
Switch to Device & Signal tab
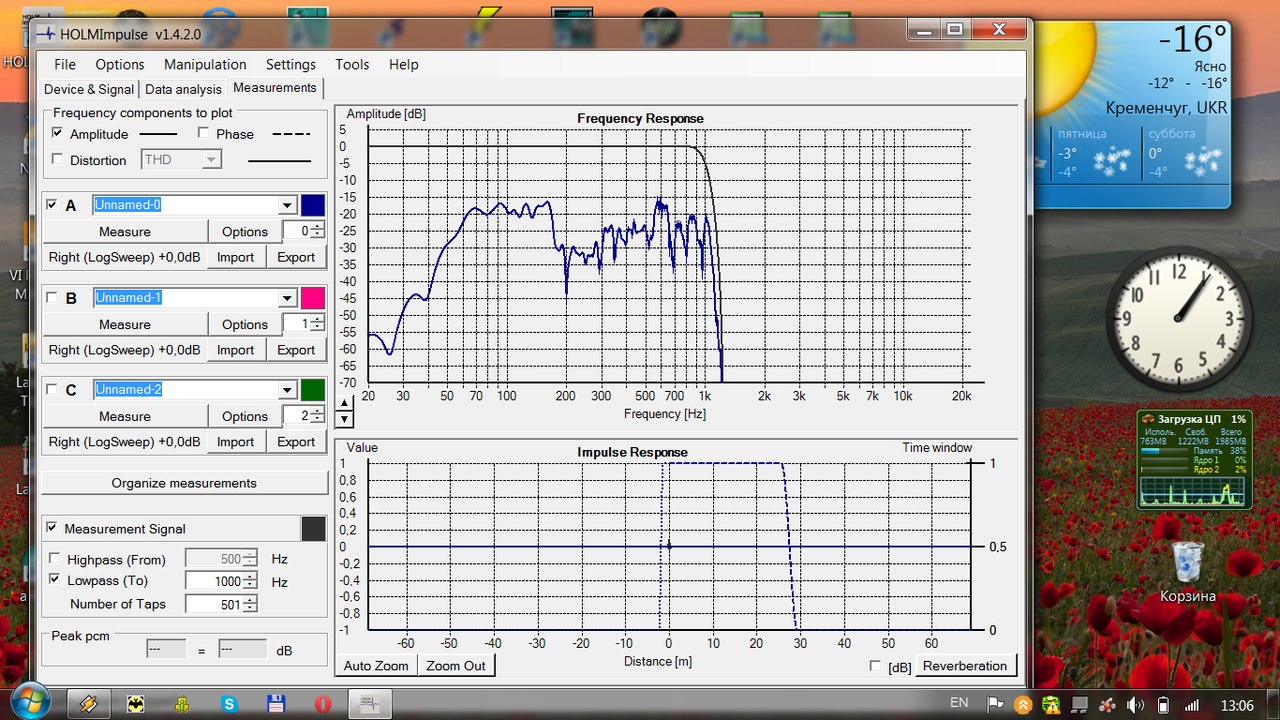[89, 89]
